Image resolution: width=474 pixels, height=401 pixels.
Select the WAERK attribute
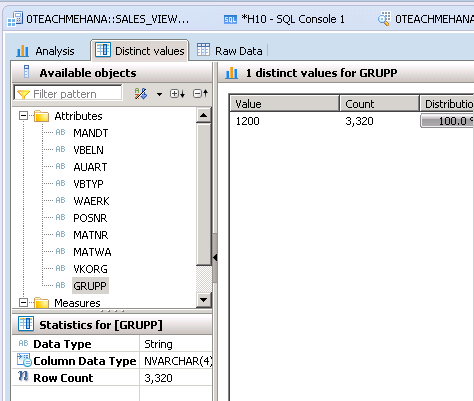(x=91, y=201)
